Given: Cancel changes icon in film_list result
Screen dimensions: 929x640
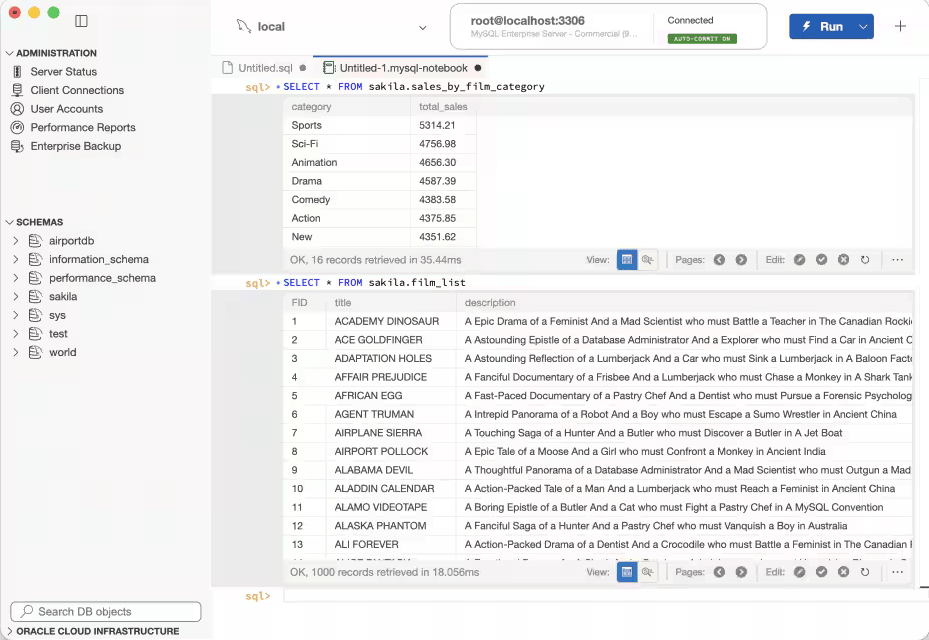Looking at the screenshot, I should (x=843, y=572).
